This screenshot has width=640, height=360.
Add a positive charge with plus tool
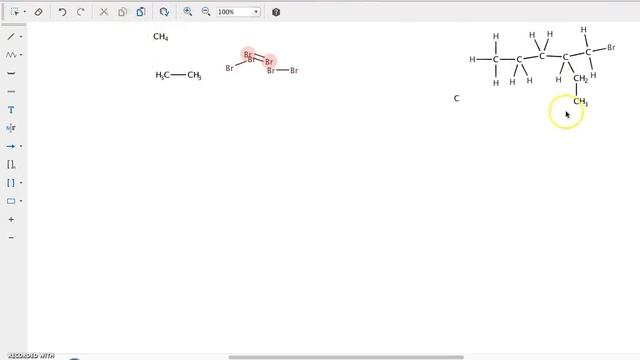coord(11,219)
